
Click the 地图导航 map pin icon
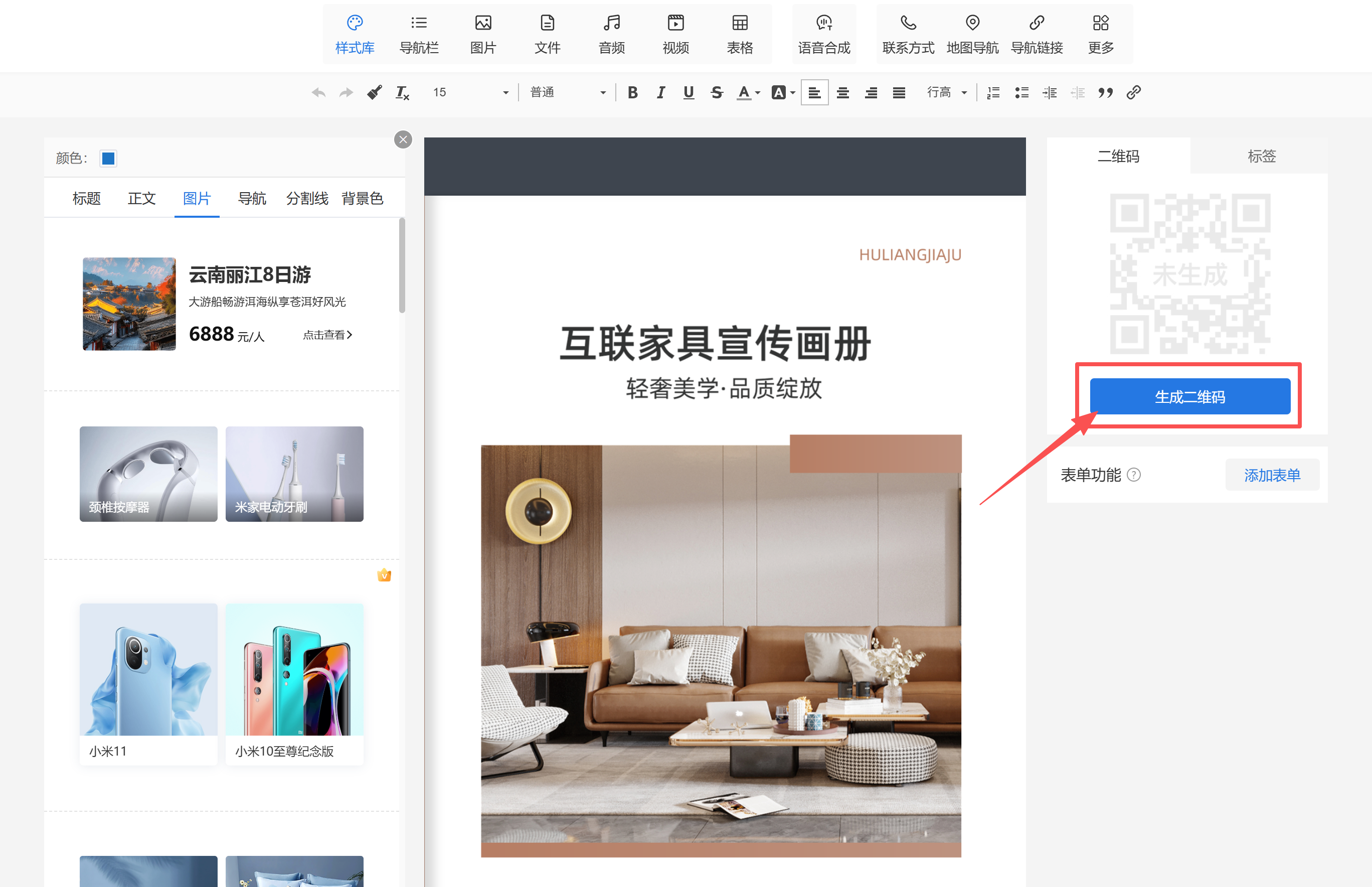(x=972, y=23)
